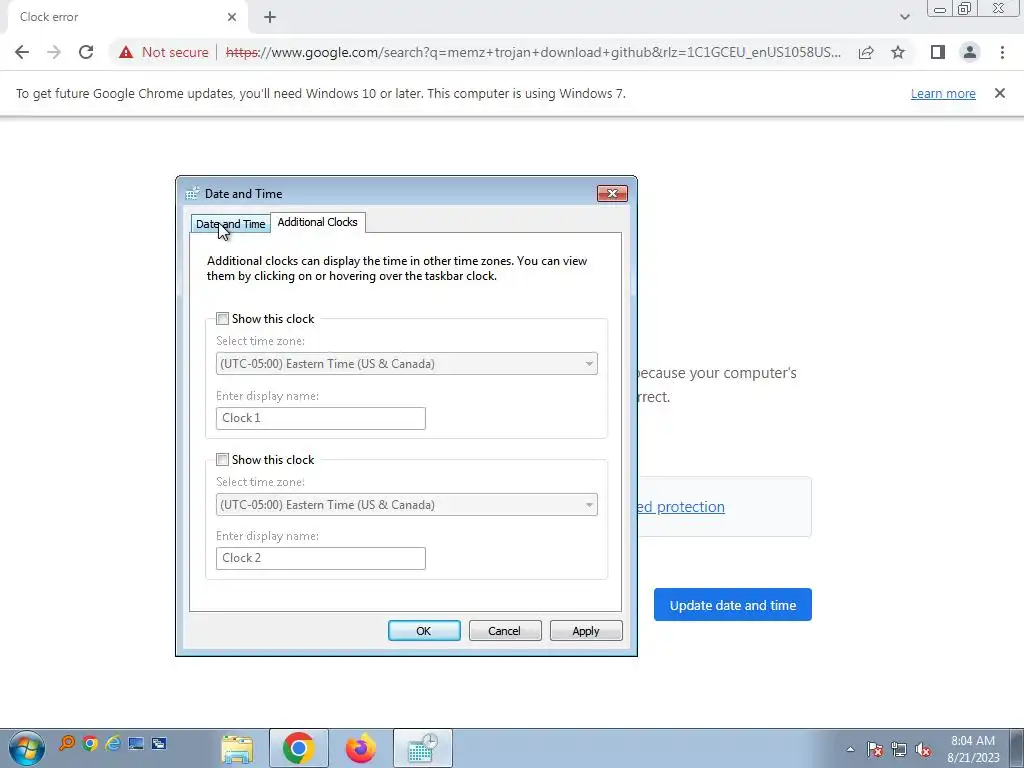Click Apply in the Date and Time dialog
The width and height of the screenshot is (1024, 768).
586,631
